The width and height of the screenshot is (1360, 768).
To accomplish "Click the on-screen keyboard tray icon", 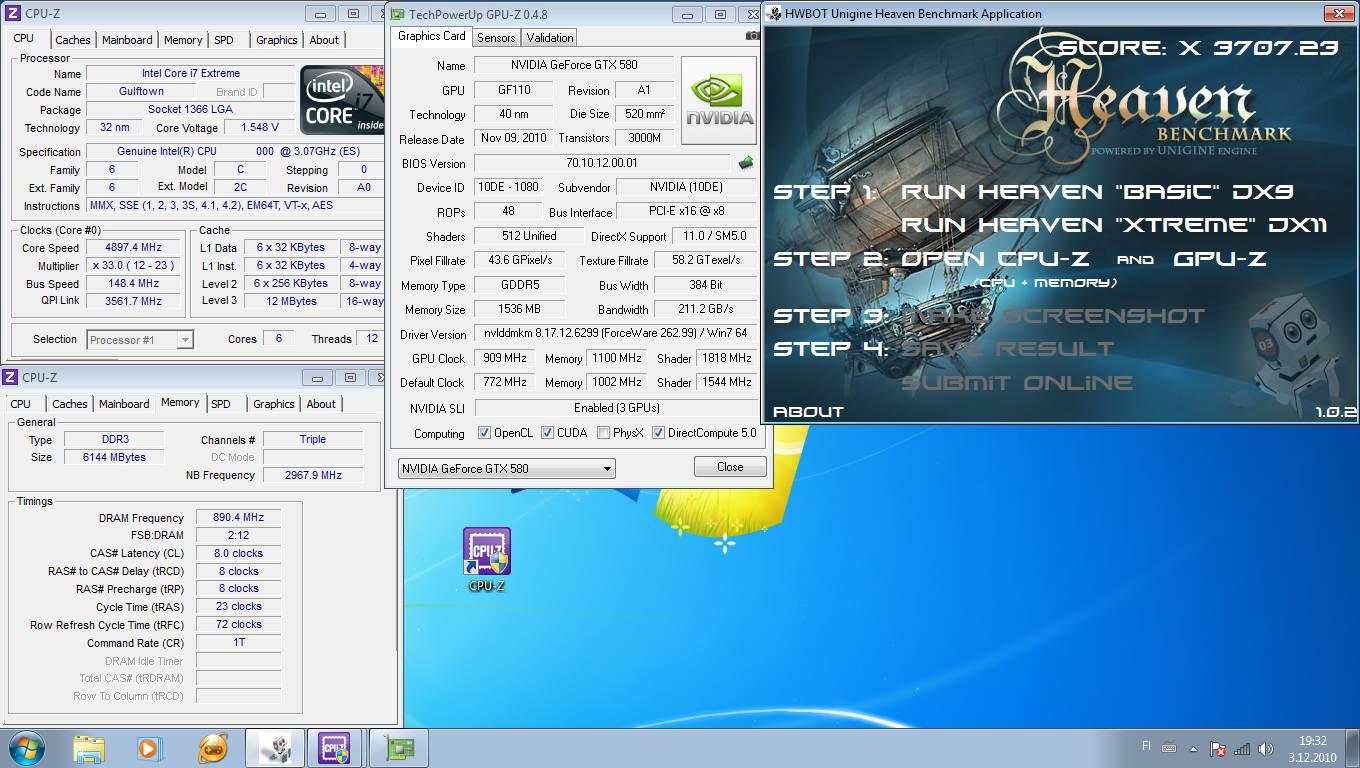I will [1170, 747].
